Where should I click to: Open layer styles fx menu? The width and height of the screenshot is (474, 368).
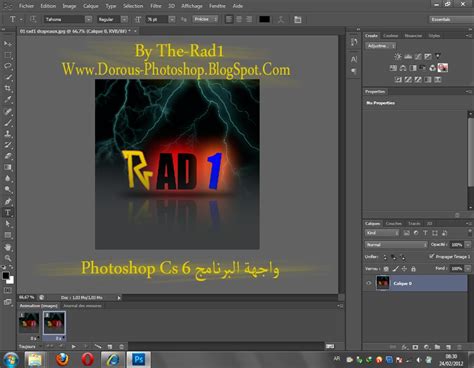tap(404, 347)
